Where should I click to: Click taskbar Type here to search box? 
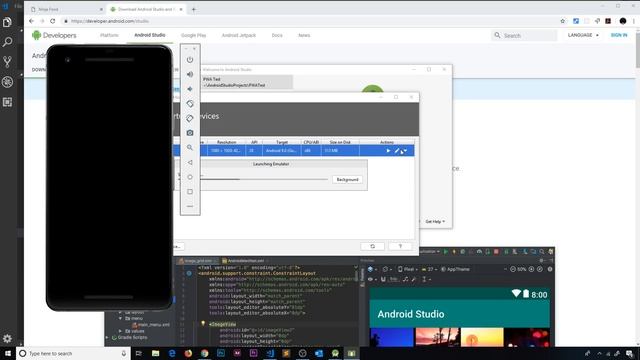(73, 353)
